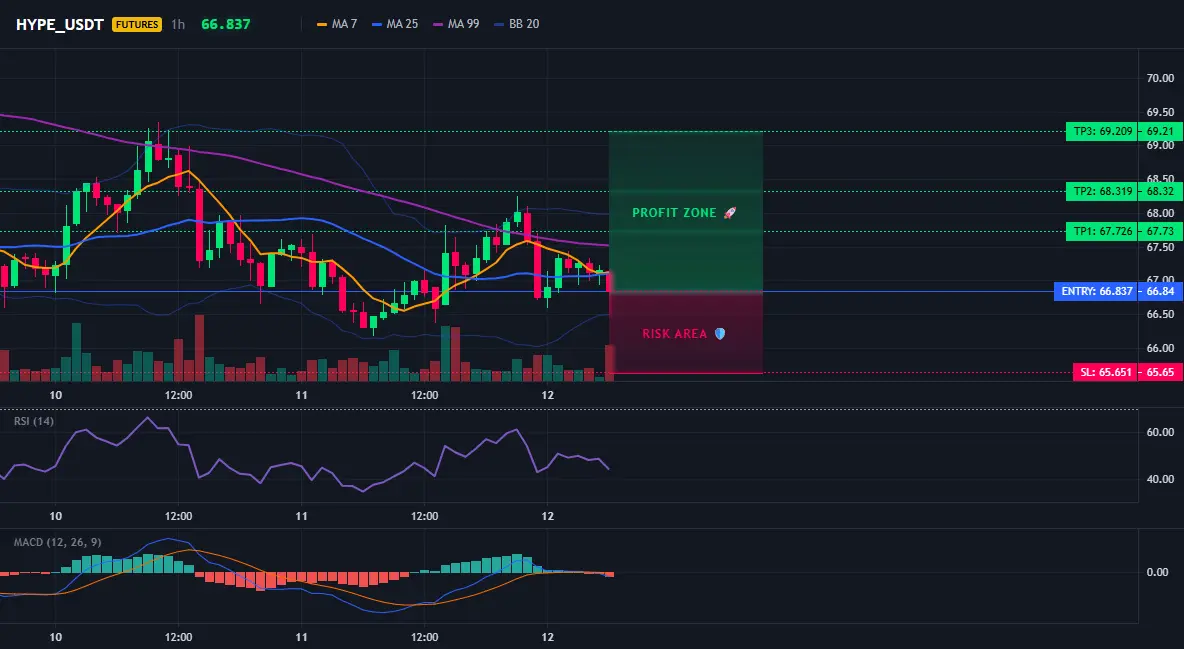Click the blue MA 25 legend color line
The image size is (1184, 649).
(377, 24)
